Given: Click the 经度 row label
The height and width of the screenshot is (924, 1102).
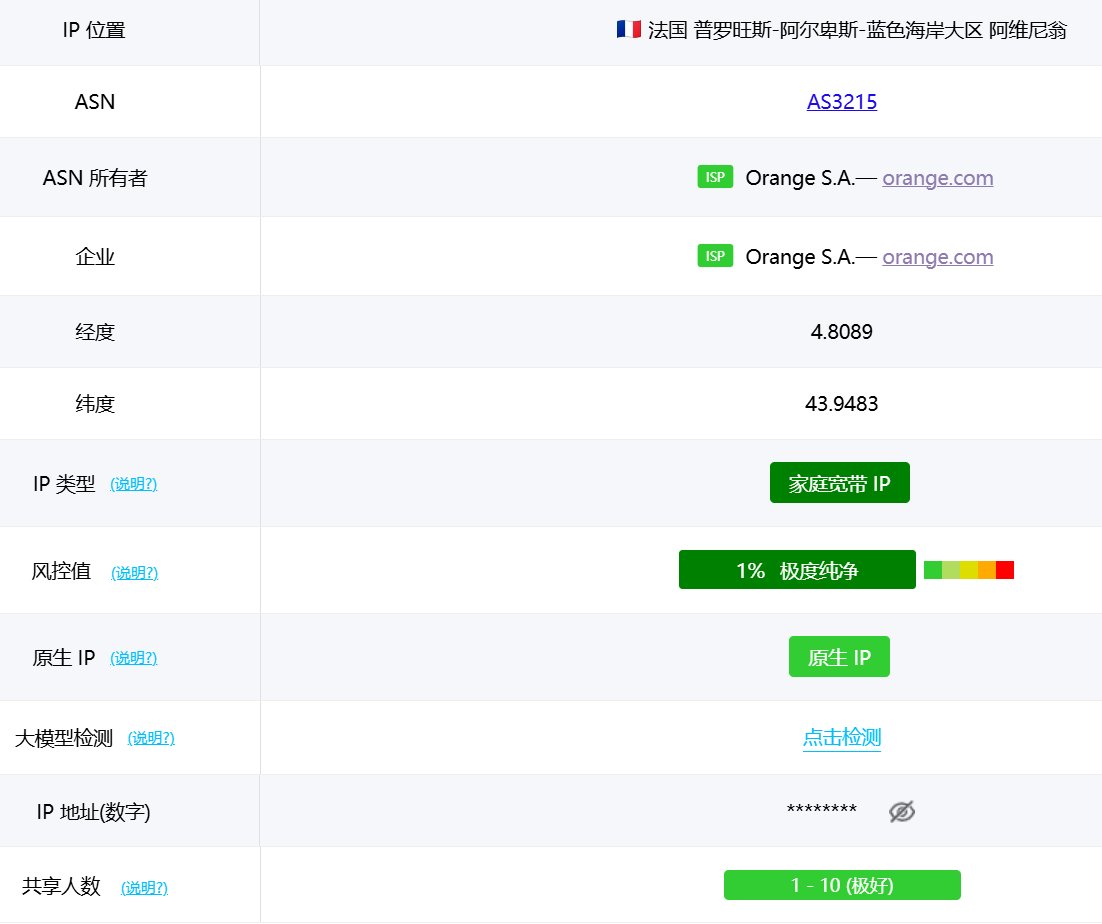Looking at the screenshot, I should [95, 332].
